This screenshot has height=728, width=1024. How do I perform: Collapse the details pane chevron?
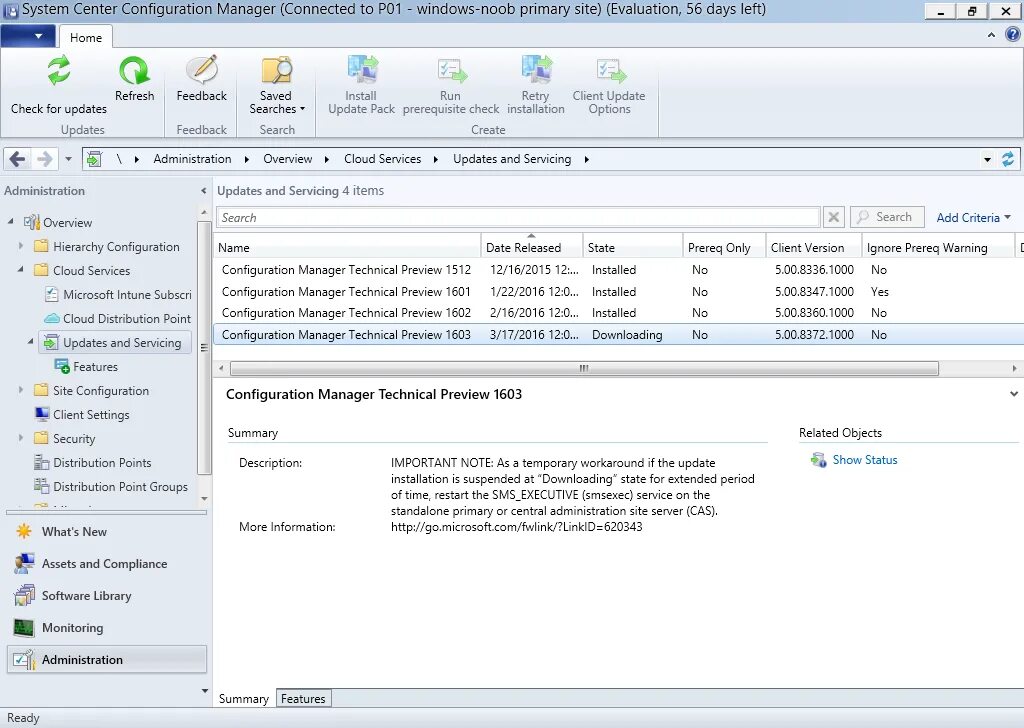click(x=1014, y=394)
